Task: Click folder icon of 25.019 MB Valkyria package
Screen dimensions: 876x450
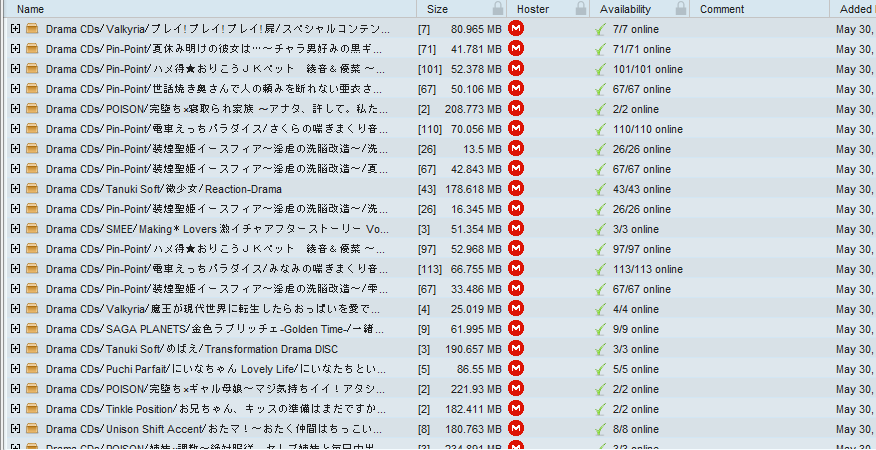Action: click(x=32, y=309)
